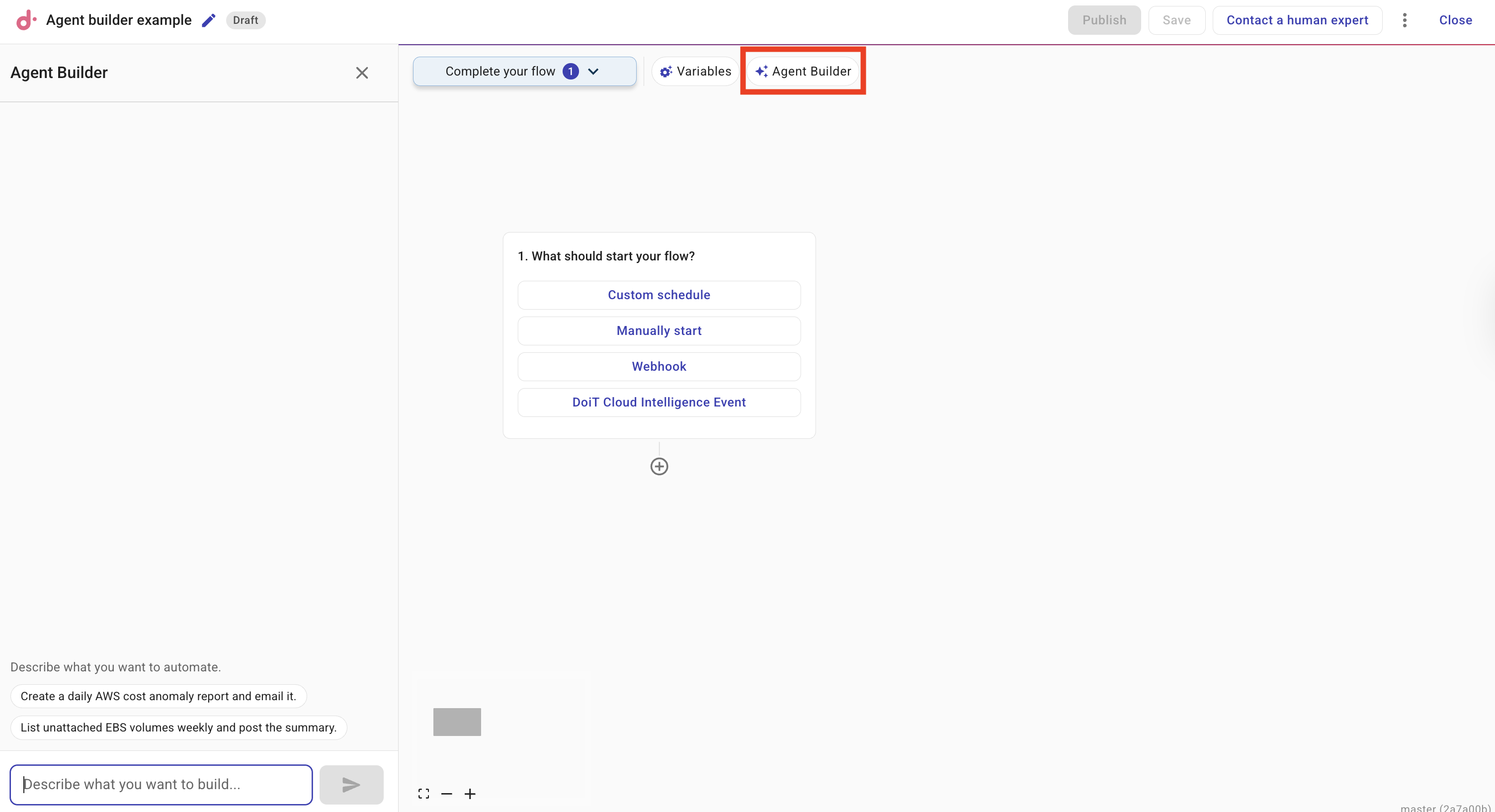
Task: Choose DoiT Cloud Intelligence Event trigger
Action: tap(659, 402)
